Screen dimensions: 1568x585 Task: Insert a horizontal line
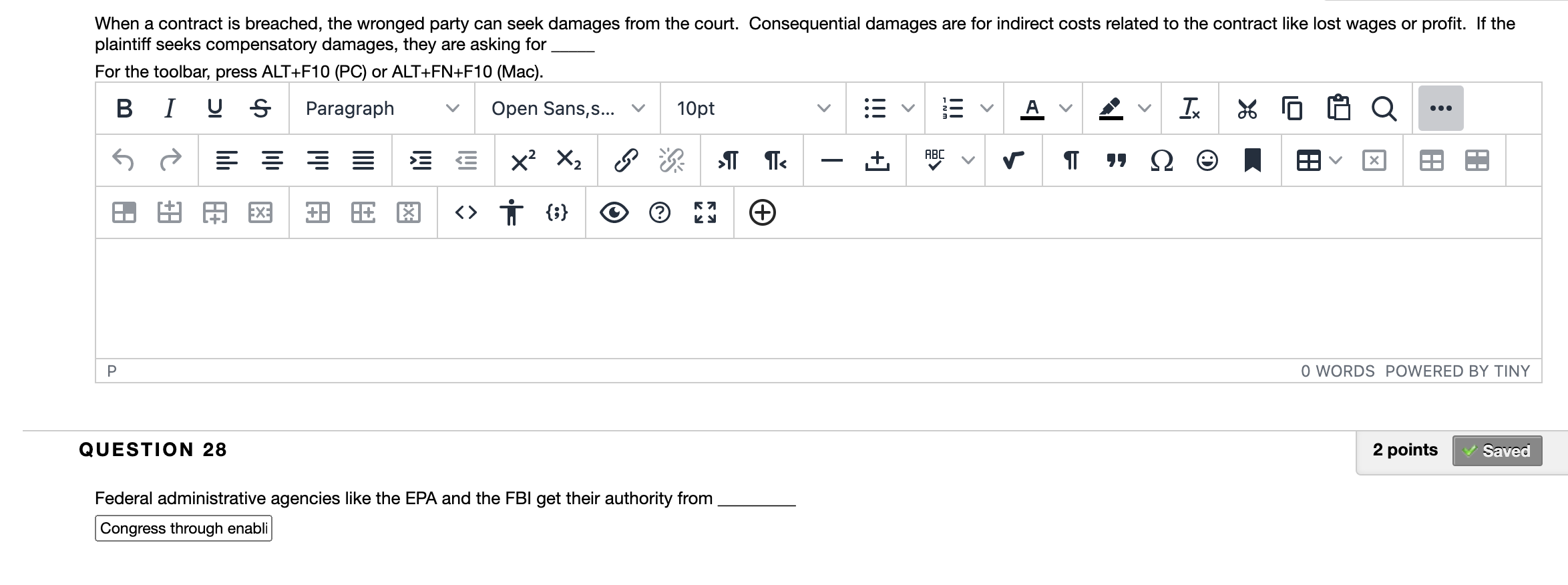831,160
